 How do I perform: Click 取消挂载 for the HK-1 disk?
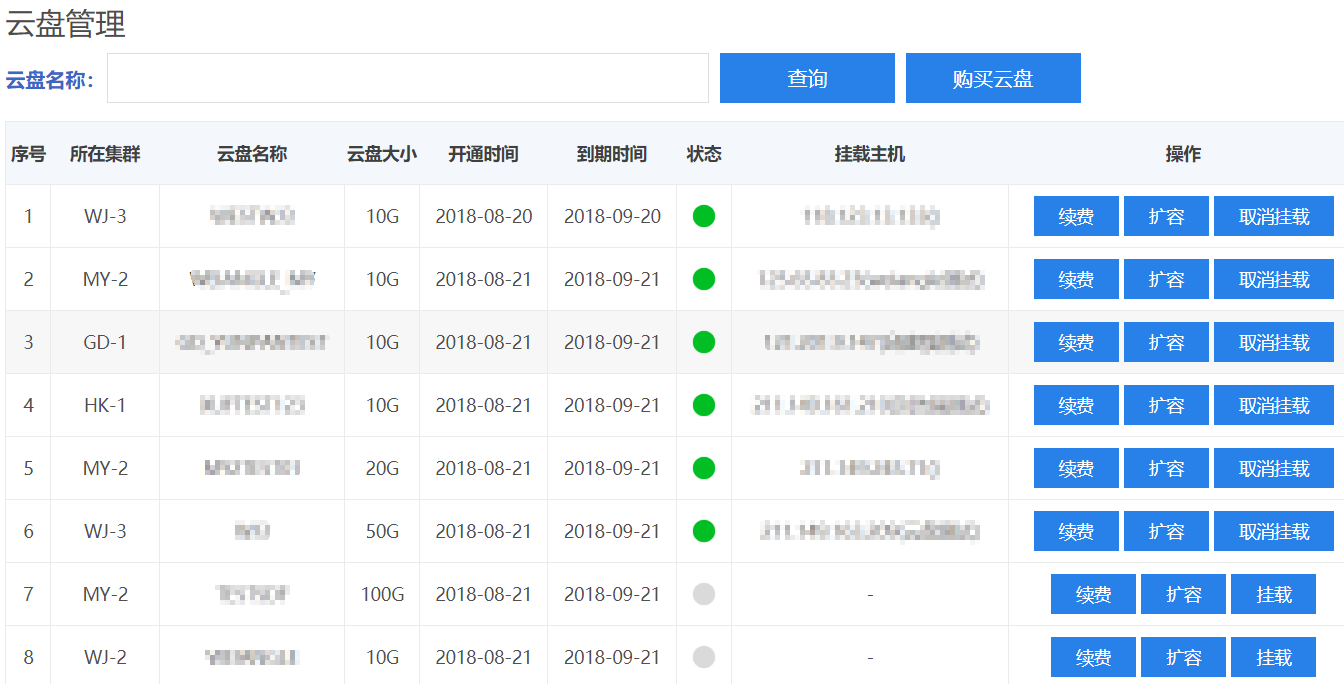tap(1274, 405)
